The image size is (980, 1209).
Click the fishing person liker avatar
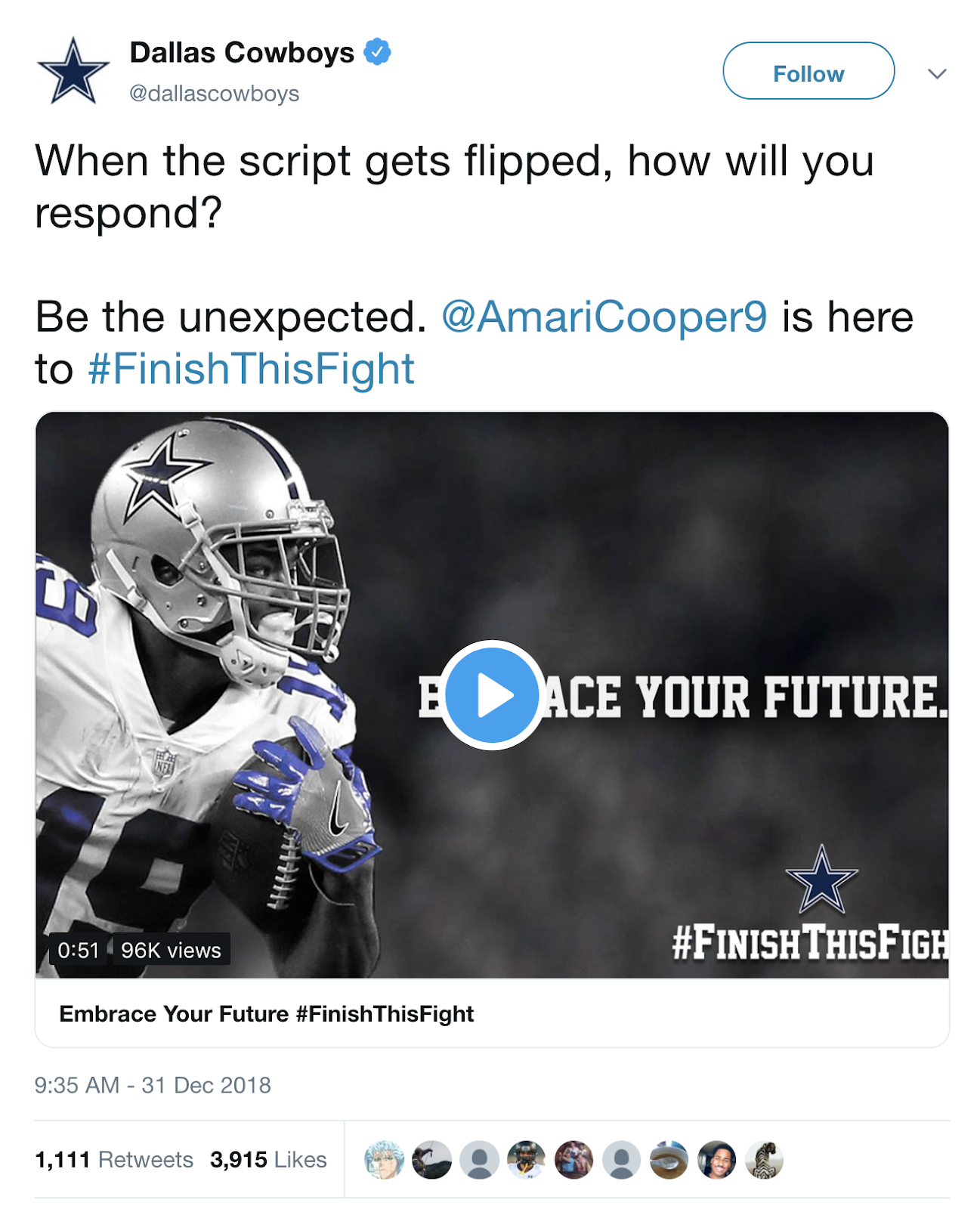click(x=431, y=1160)
